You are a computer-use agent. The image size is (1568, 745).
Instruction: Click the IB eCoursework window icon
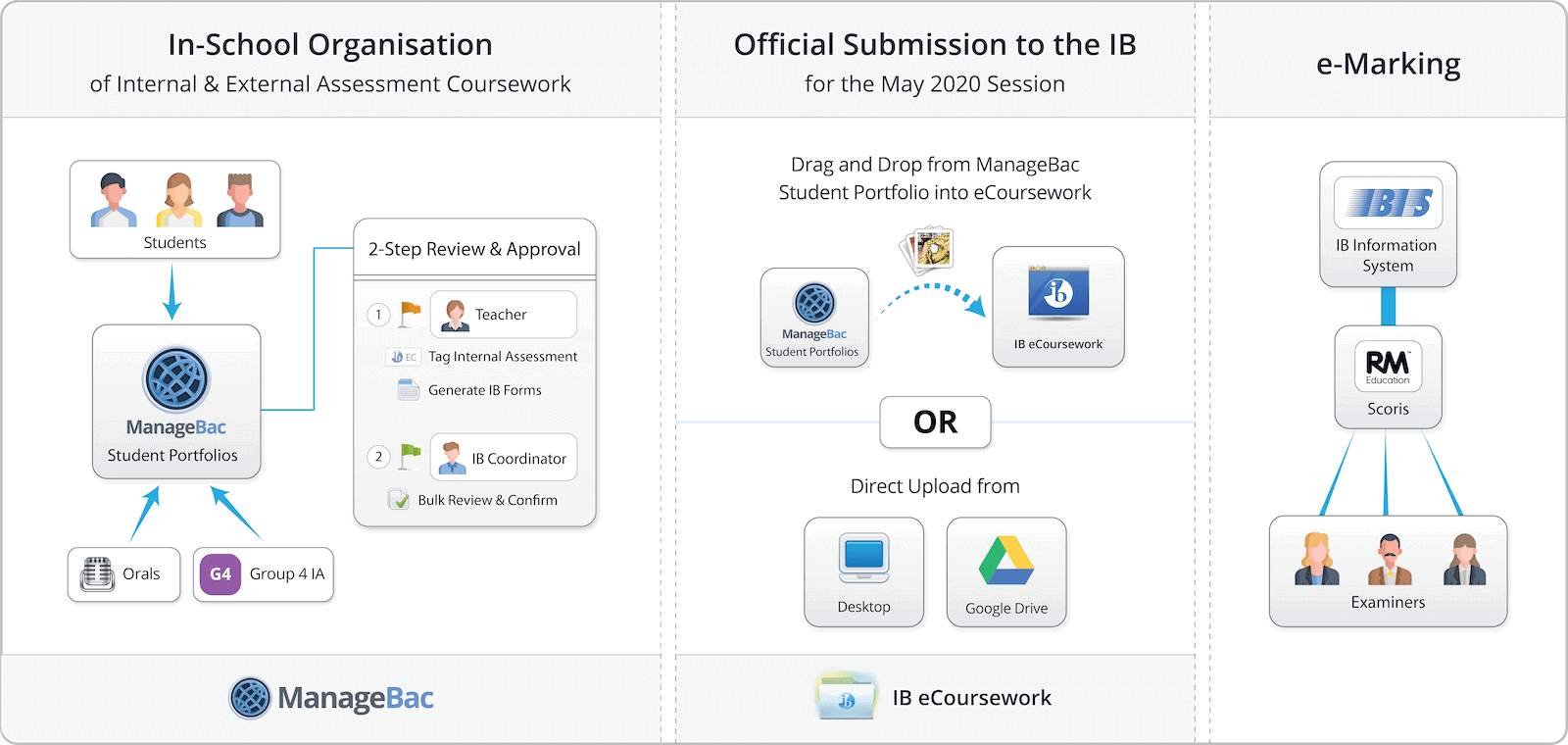point(1058,293)
